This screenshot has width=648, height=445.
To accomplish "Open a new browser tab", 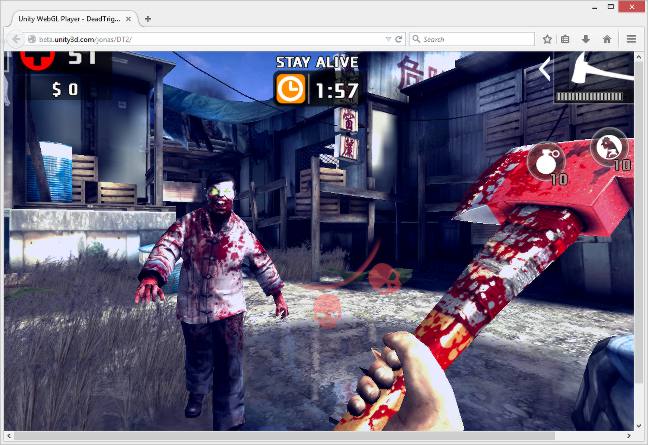I will click(148, 19).
